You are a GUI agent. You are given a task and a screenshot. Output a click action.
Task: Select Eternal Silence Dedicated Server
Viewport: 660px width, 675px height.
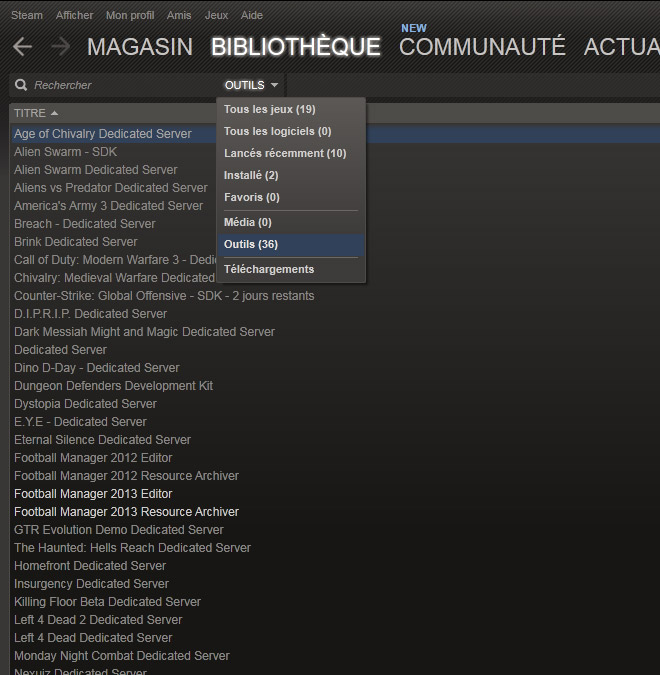[102, 440]
